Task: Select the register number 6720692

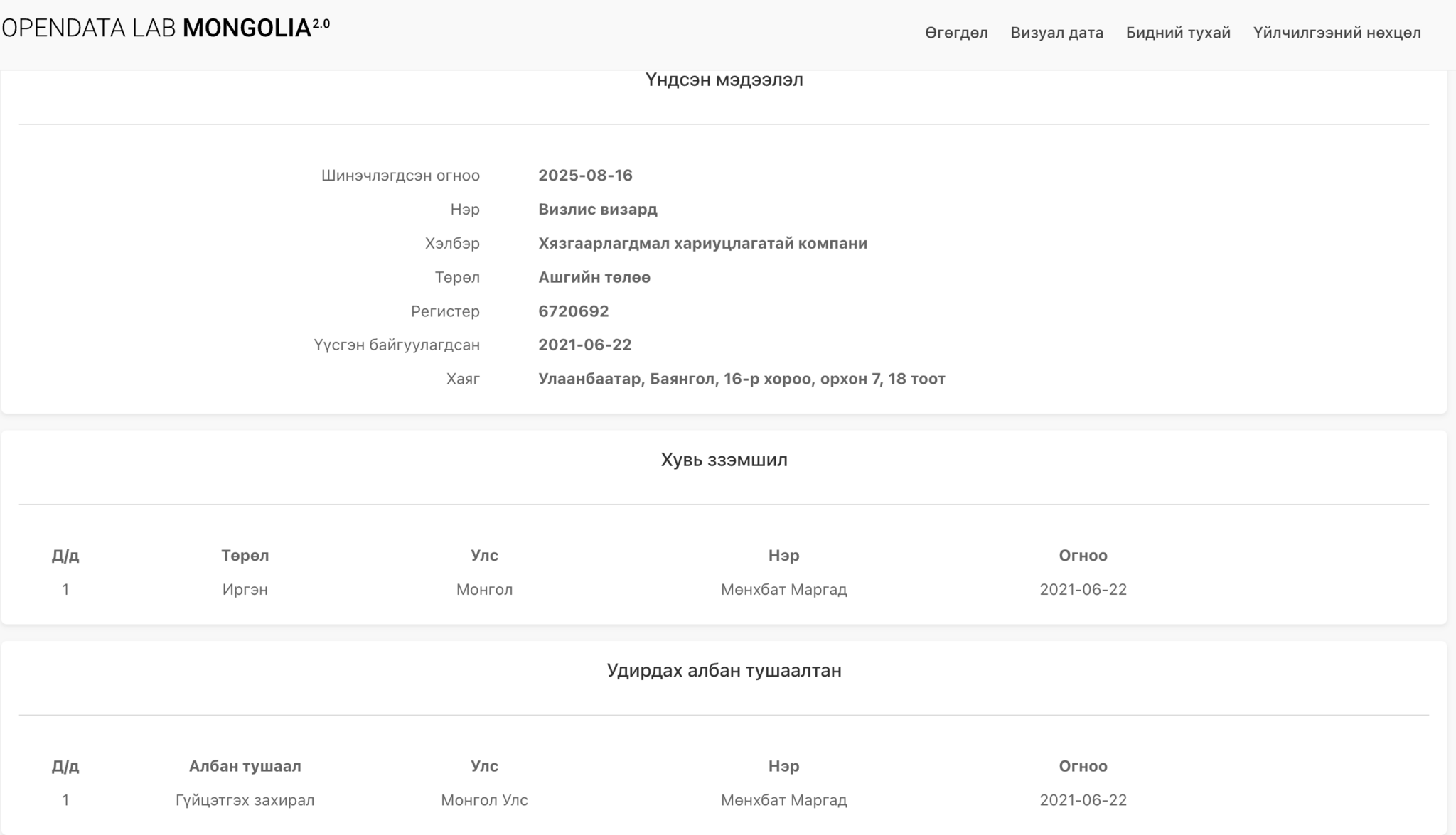Action: 573,311
